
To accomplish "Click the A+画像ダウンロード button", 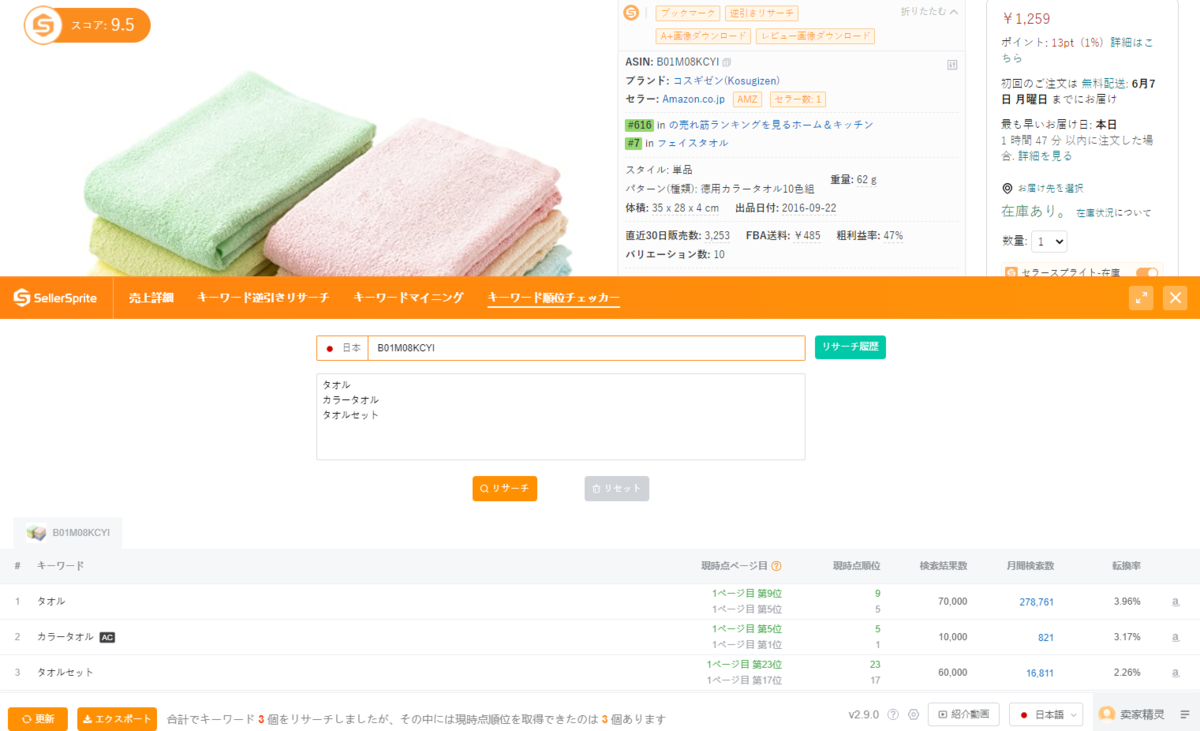I will pyautogui.click(x=703, y=36).
